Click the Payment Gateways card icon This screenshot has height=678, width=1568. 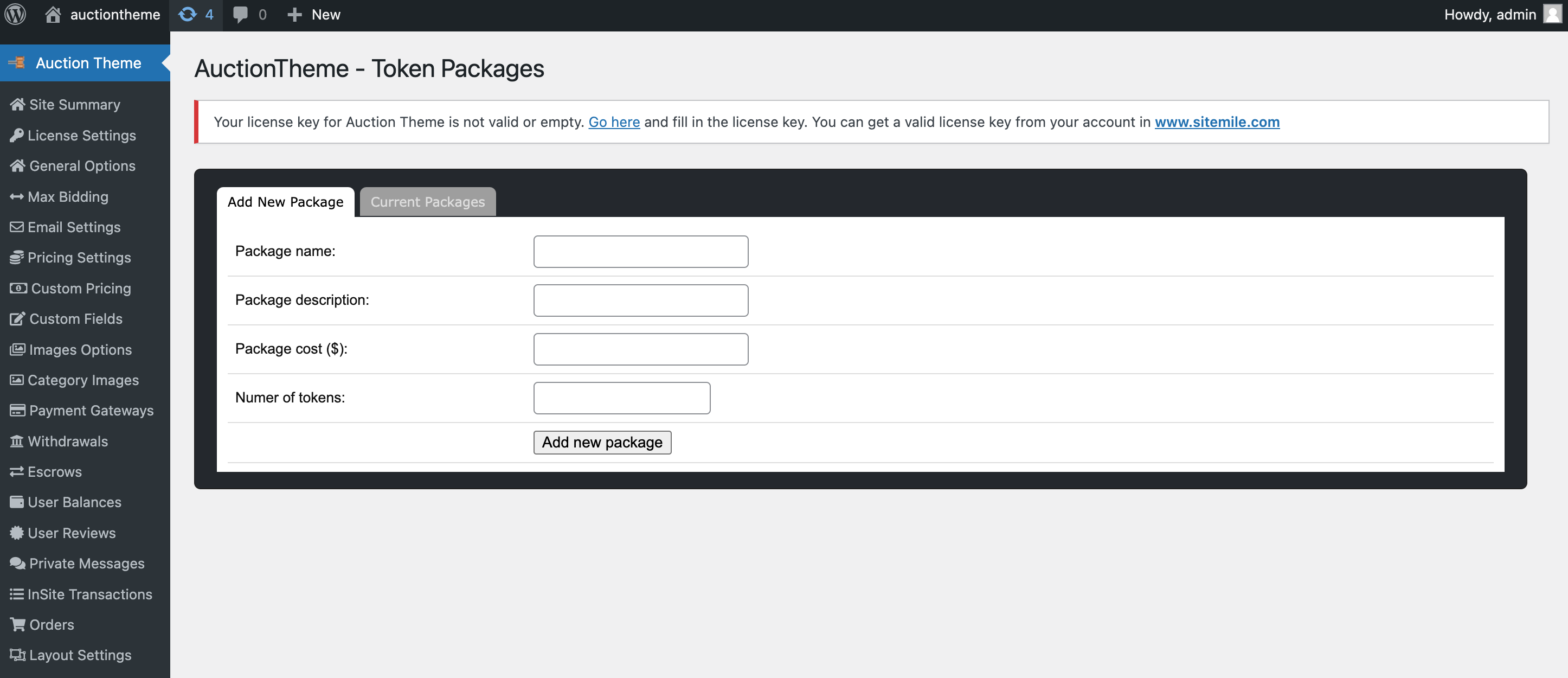pos(17,411)
